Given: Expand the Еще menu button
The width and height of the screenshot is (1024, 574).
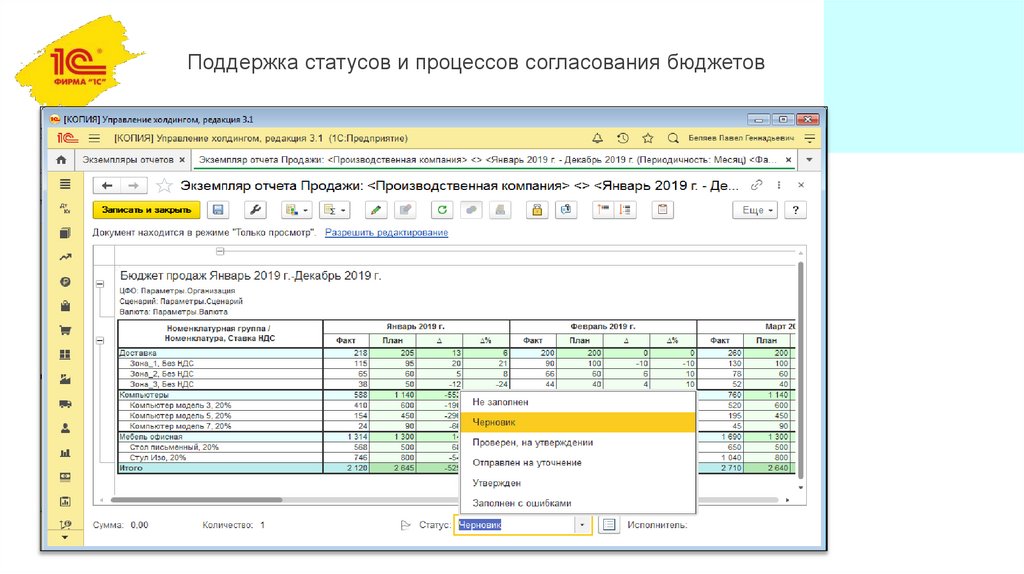Looking at the screenshot, I should (x=756, y=210).
